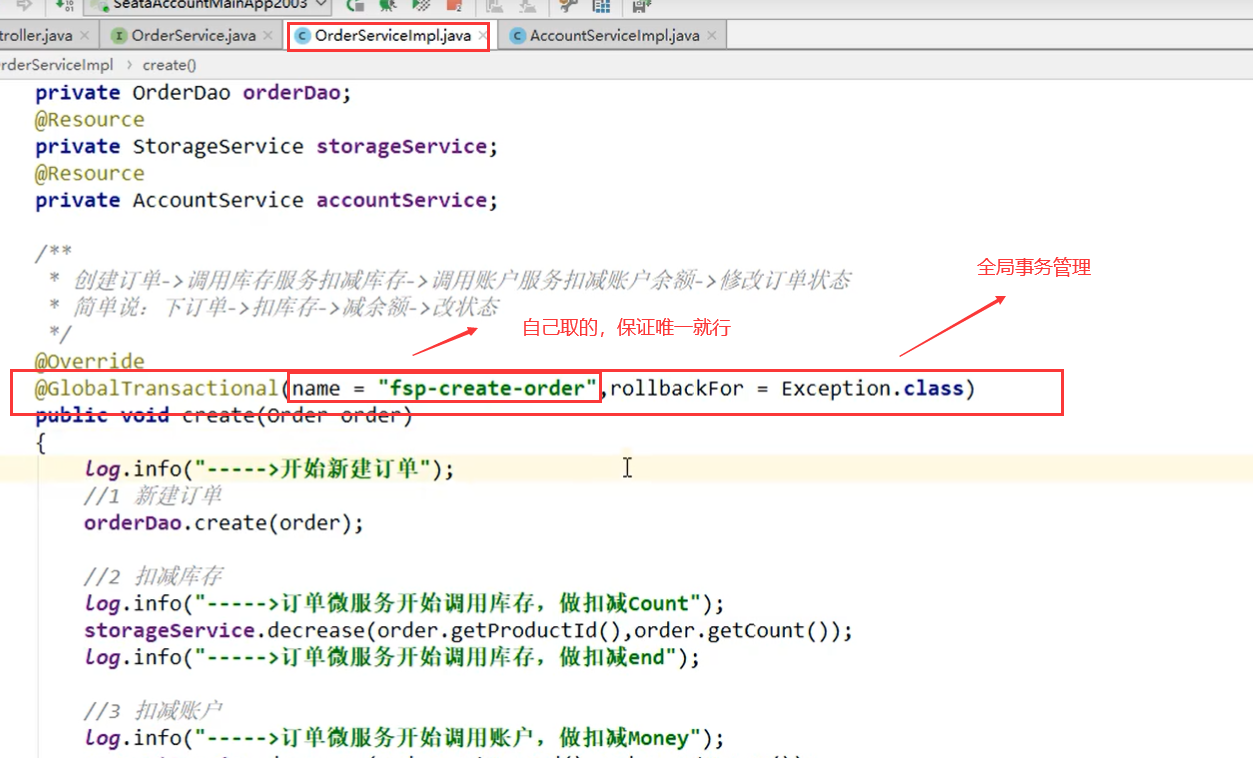Click the //3 扣减账户 comment

(x=153, y=713)
